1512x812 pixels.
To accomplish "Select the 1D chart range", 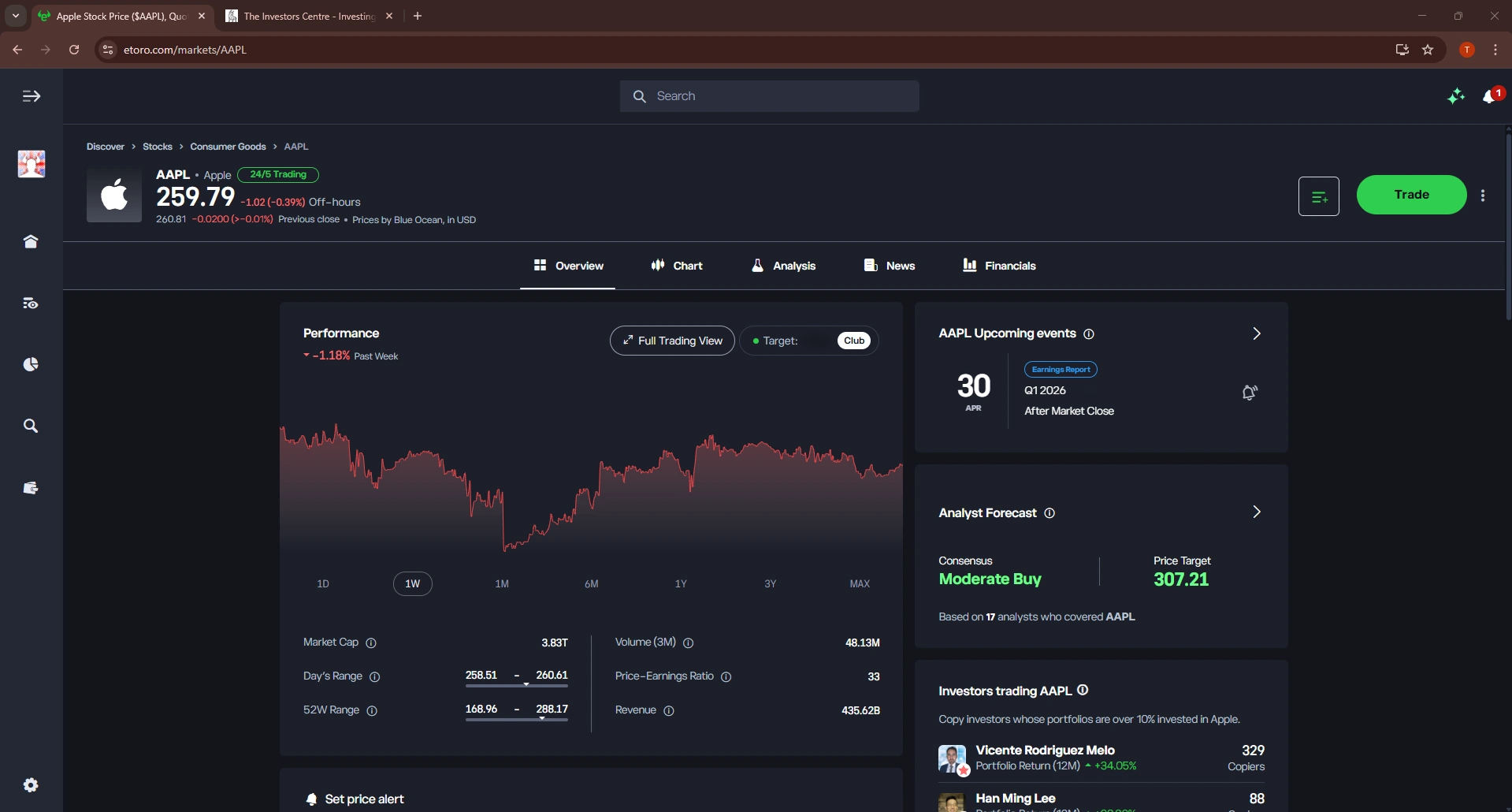I will pyautogui.click(x=323, y=584).
